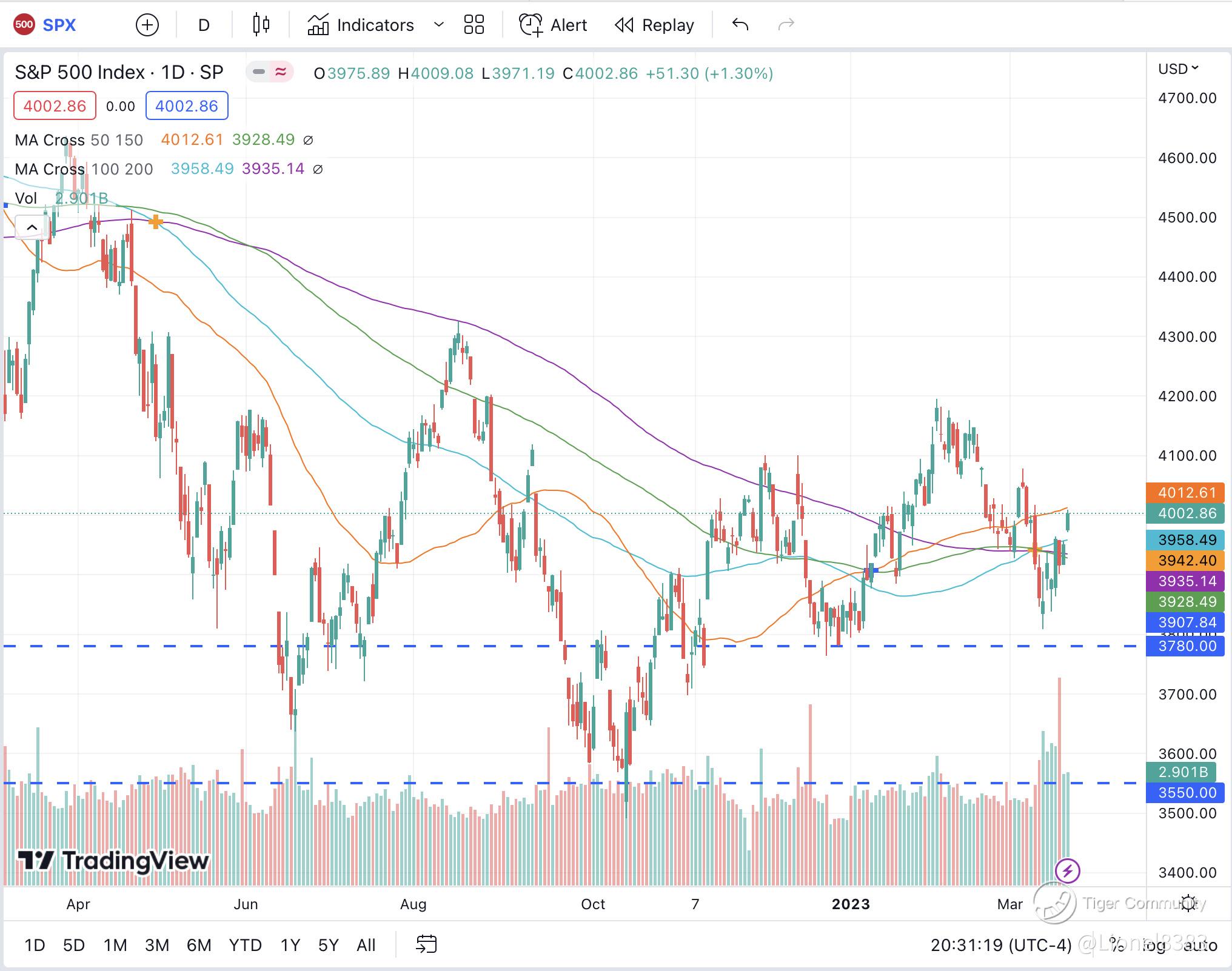Select the 6M time range
The width and height of the screenshot is (1232, 971).
coord(198,945)
